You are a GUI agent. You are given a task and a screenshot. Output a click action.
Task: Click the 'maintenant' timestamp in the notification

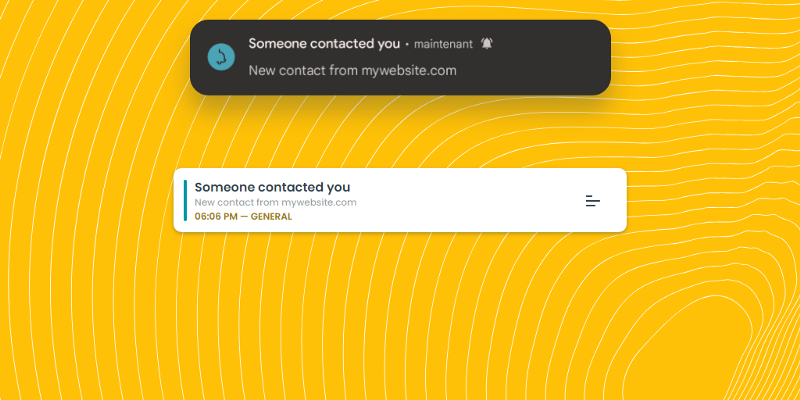pyautogui.click(x=443, y=44)
